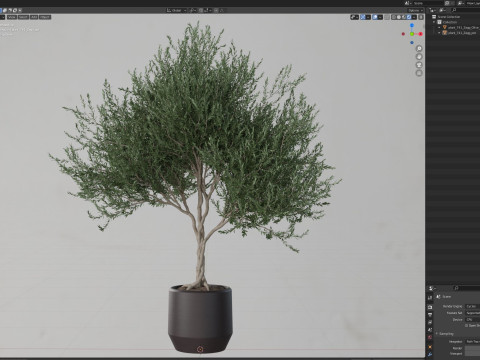Click the properties editor search field
480x360 pixels.
point(467,288)
